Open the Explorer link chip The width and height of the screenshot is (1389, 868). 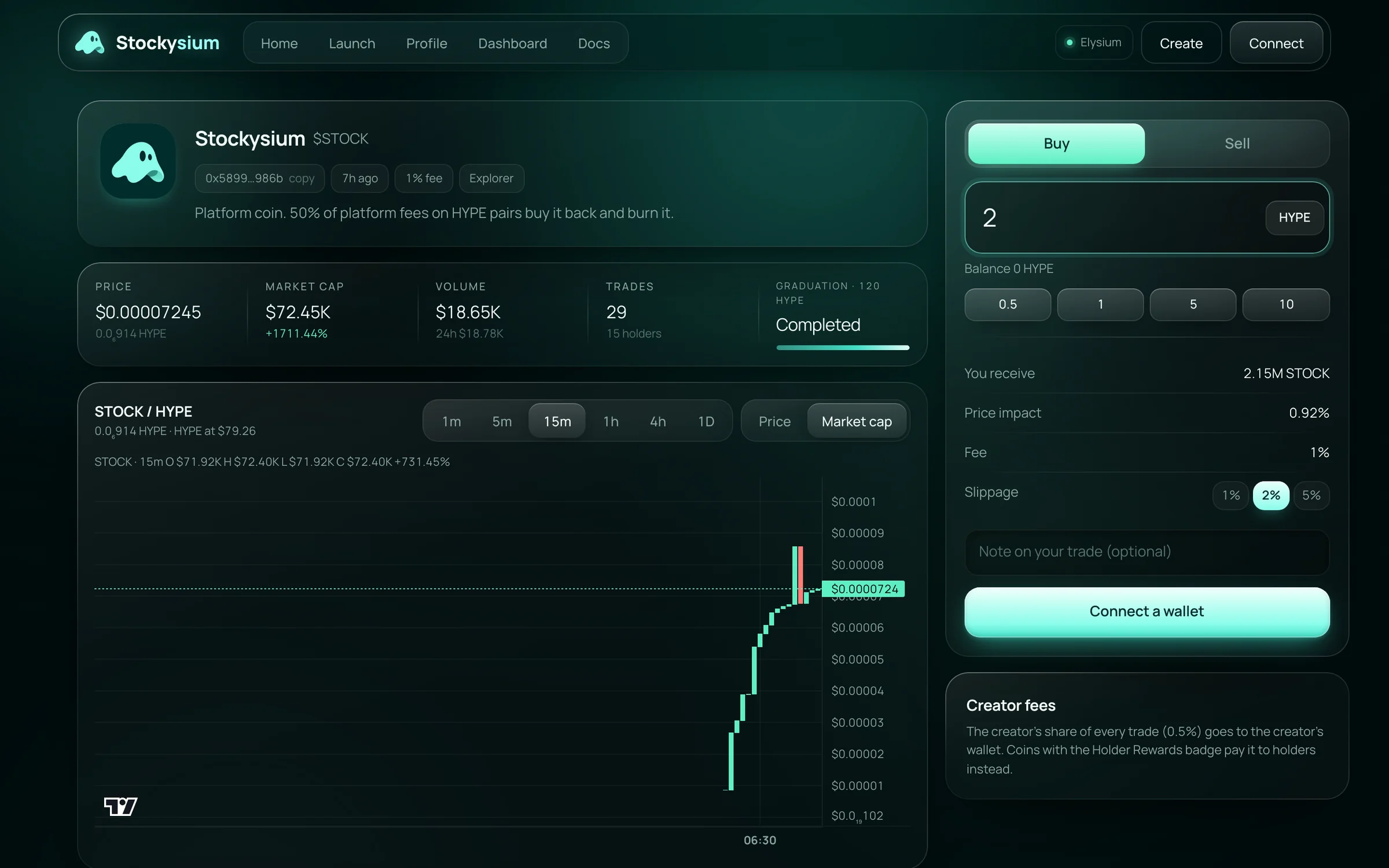(491, 178)
